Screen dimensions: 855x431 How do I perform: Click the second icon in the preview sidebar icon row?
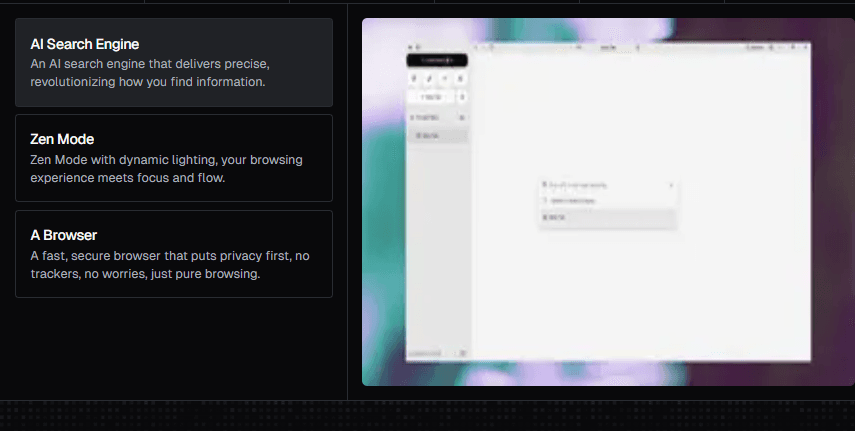pyautogui.click(x=429, y=78)
